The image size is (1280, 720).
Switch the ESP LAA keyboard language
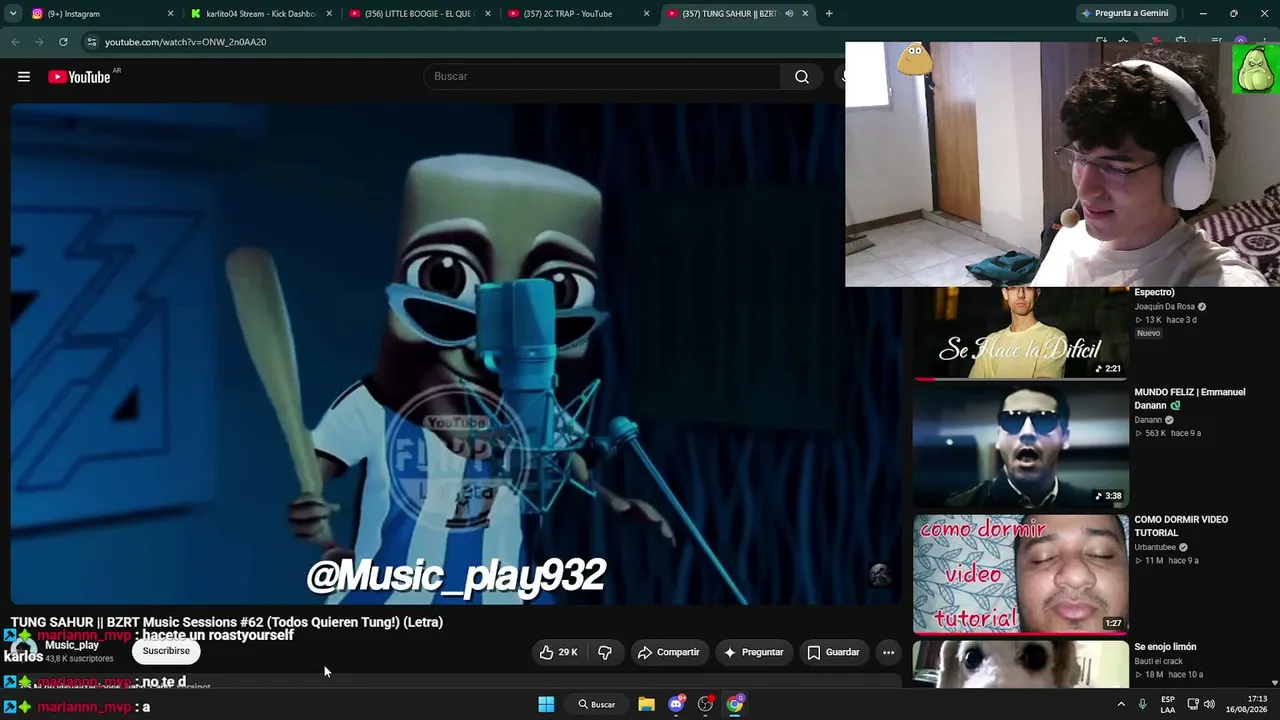(1168, 704)
